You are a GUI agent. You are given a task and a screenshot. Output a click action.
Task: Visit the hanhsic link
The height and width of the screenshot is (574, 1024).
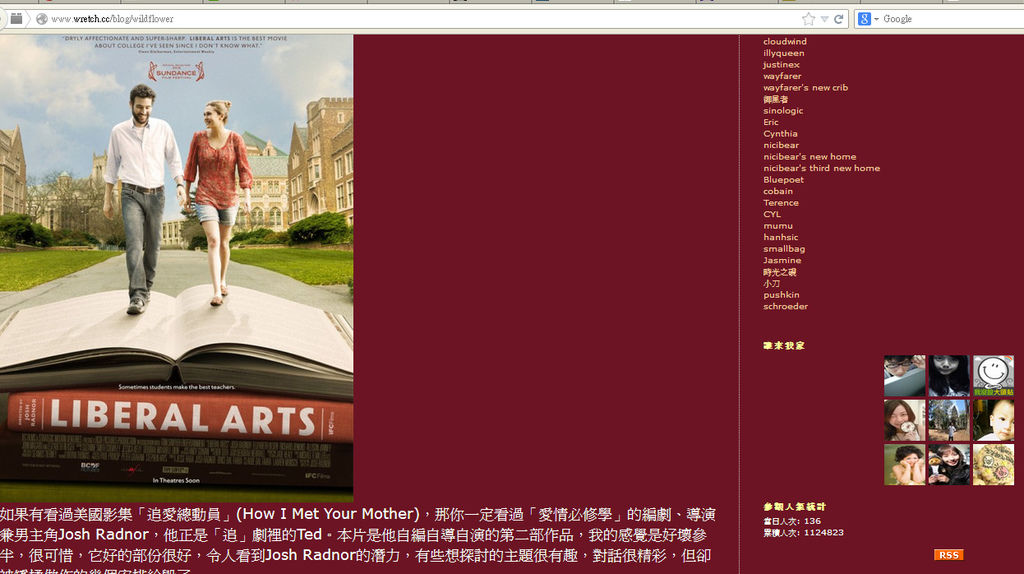click(780, 237)
